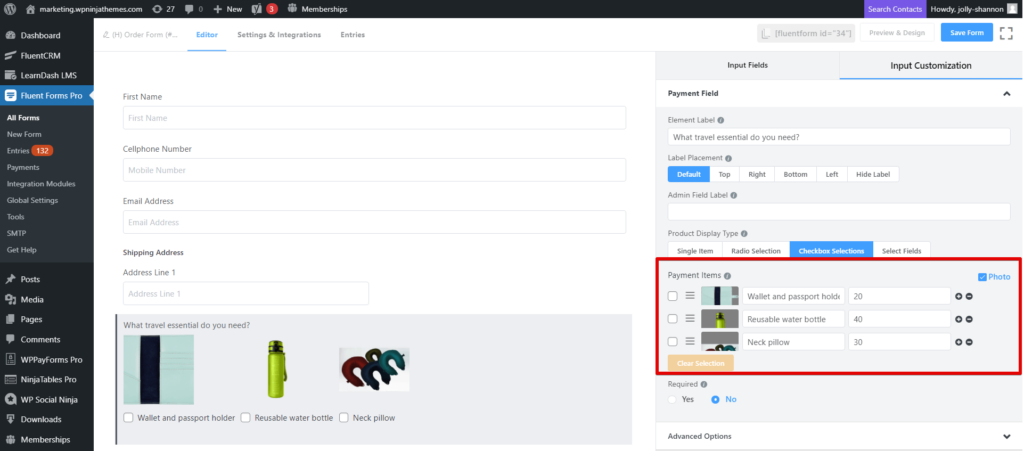Open the New dropdown in admin bar

[227, 9]
